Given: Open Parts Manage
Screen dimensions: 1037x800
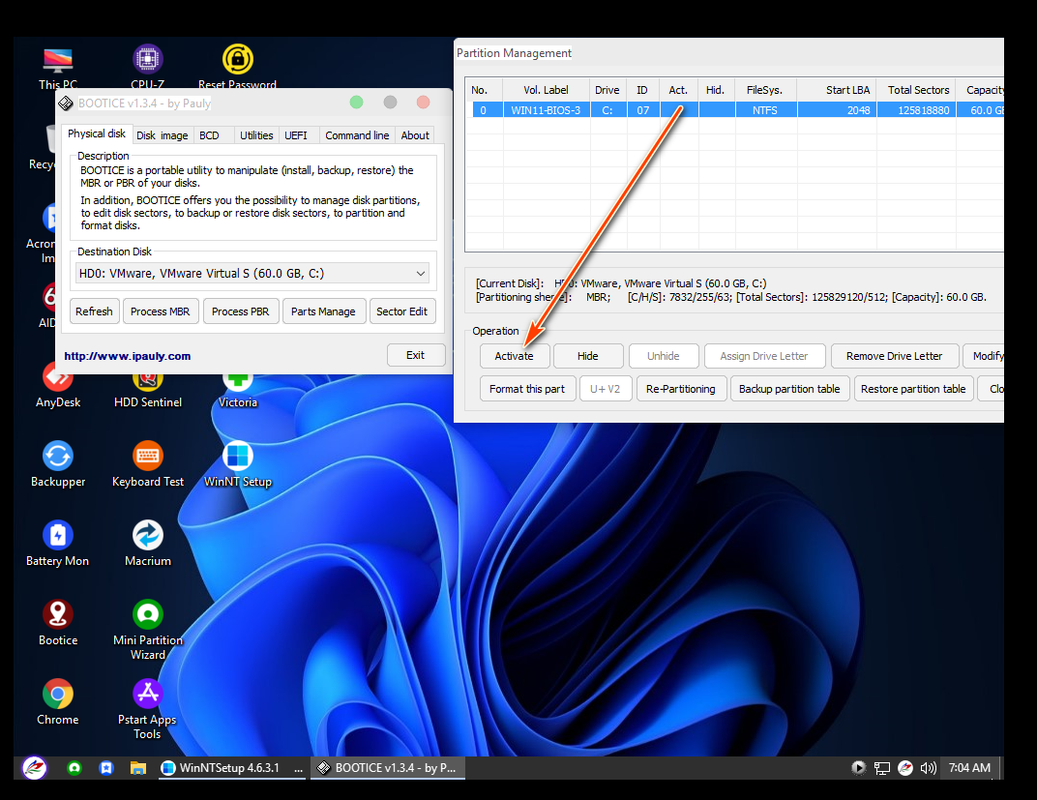Looking at the screenshot, I should (x=323, y=311).
